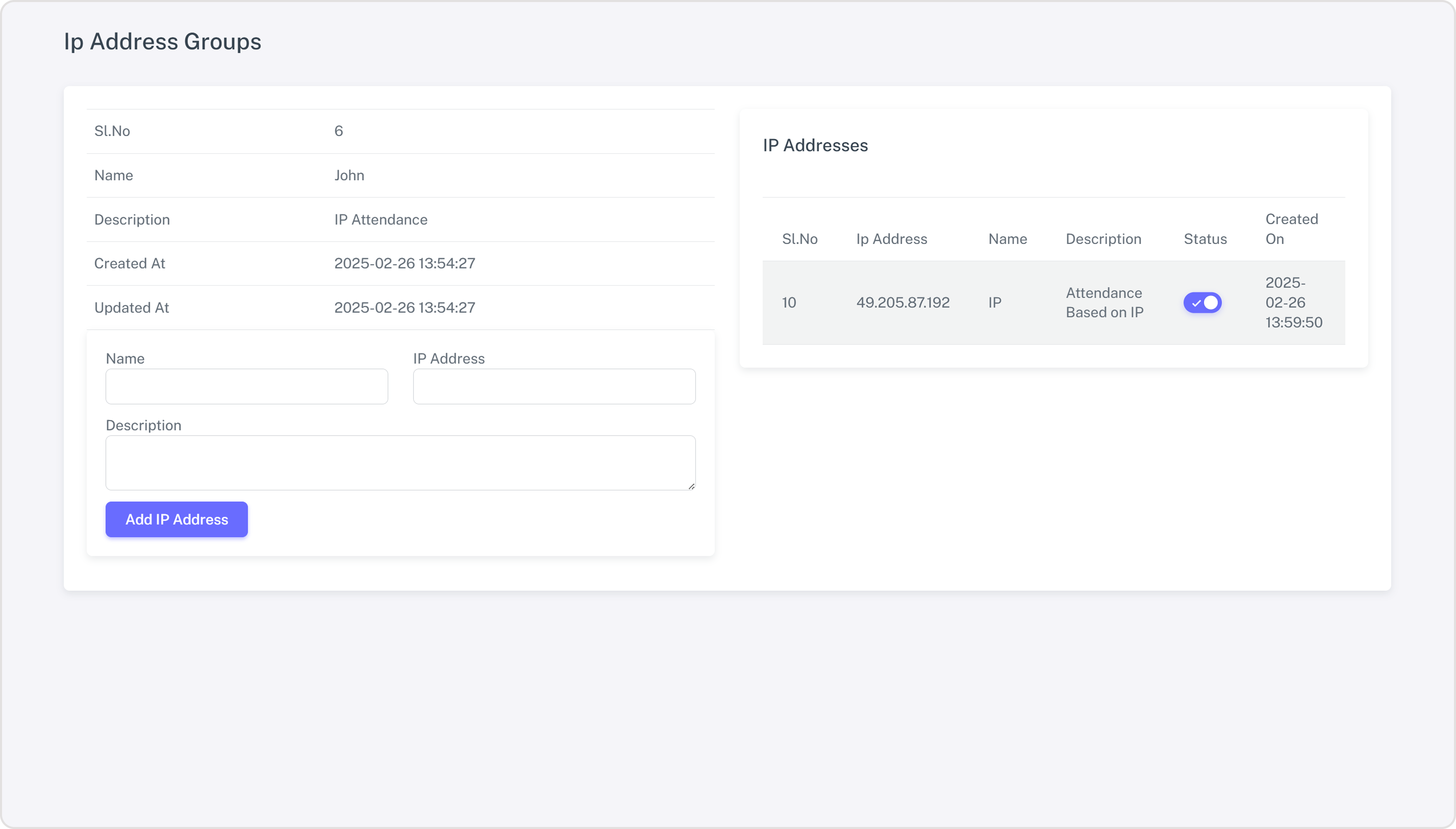
Task: Toggle the status switch for 49.205.87.192
Action: 1202,302
